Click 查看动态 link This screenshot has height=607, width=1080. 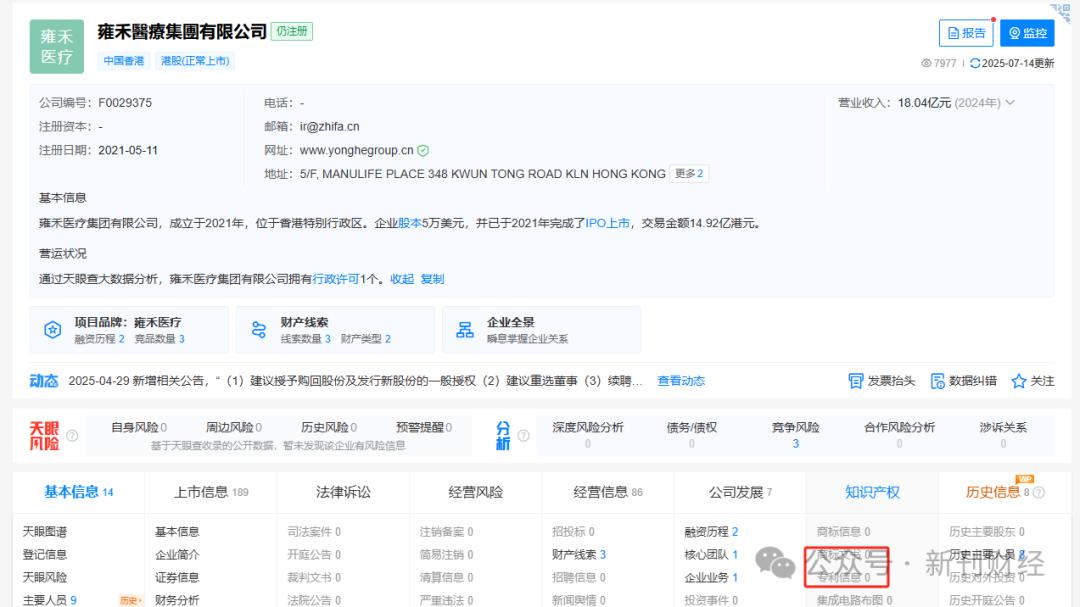(681, 381)
